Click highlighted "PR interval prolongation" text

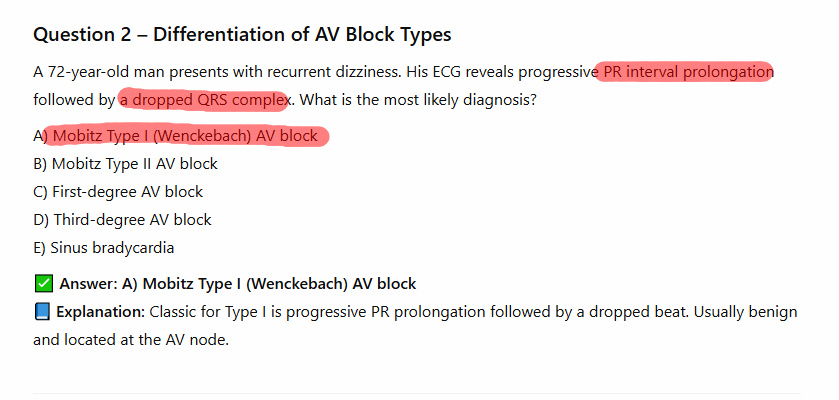[x=688, y=72]
